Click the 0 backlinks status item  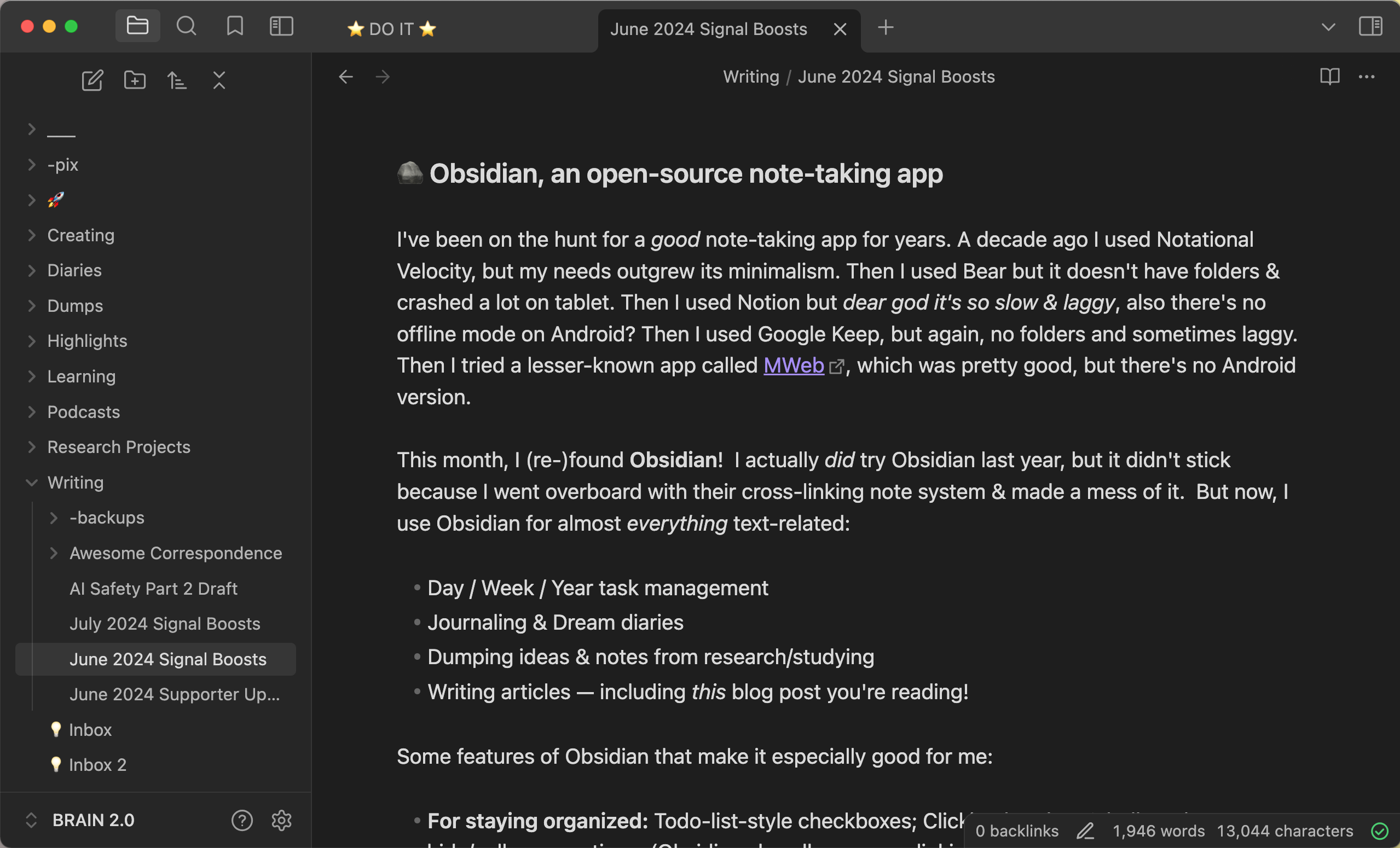click(x=1016, y=831)
